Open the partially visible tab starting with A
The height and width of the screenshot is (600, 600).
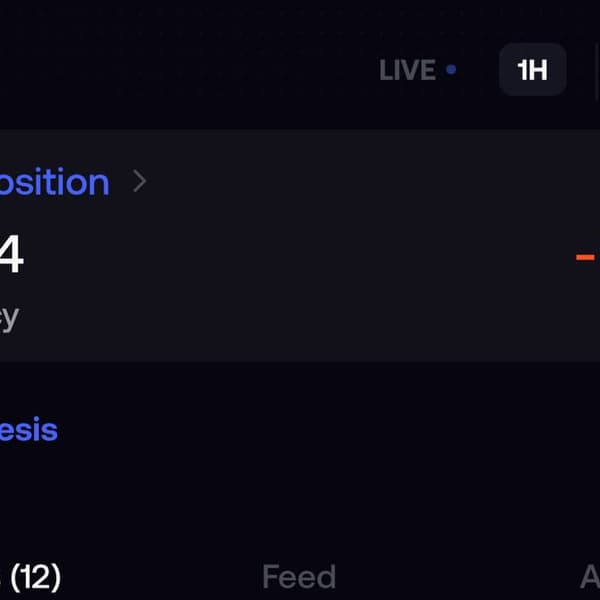tap(590, 577)
